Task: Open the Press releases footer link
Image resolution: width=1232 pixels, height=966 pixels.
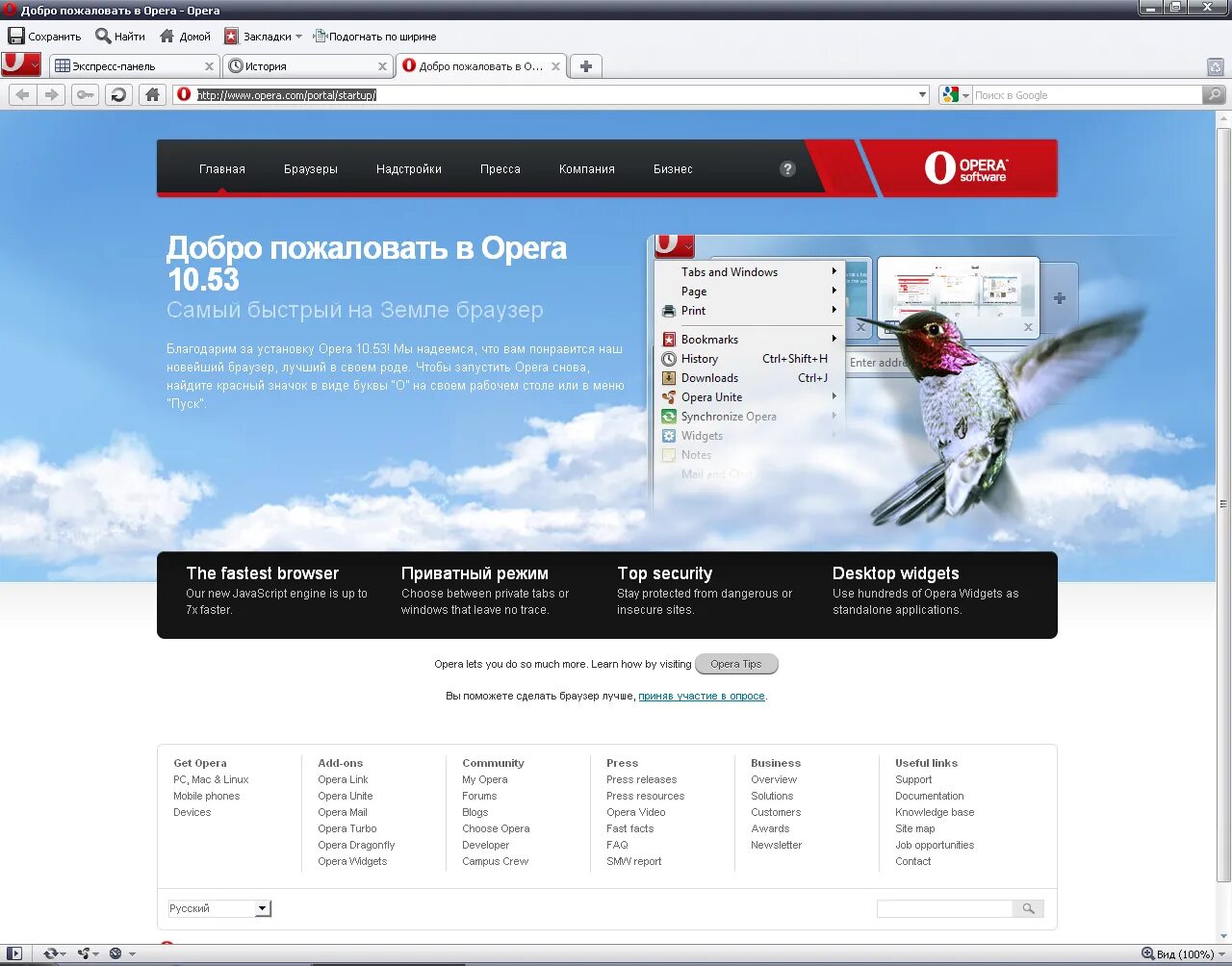Action: coord(641,779)
